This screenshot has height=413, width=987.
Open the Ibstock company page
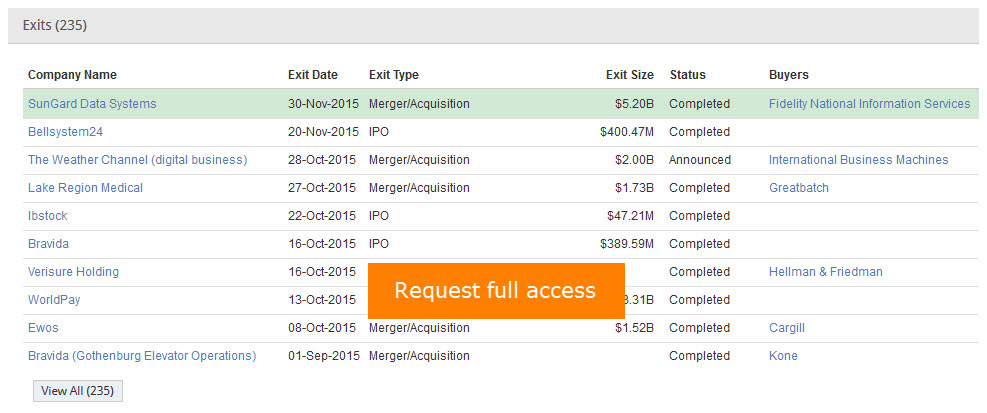tap(48, 216)
